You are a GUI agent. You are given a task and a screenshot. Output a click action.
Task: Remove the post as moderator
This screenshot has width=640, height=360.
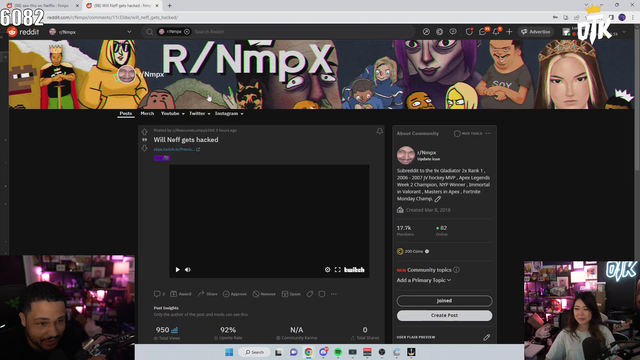[x=264, y=294]
